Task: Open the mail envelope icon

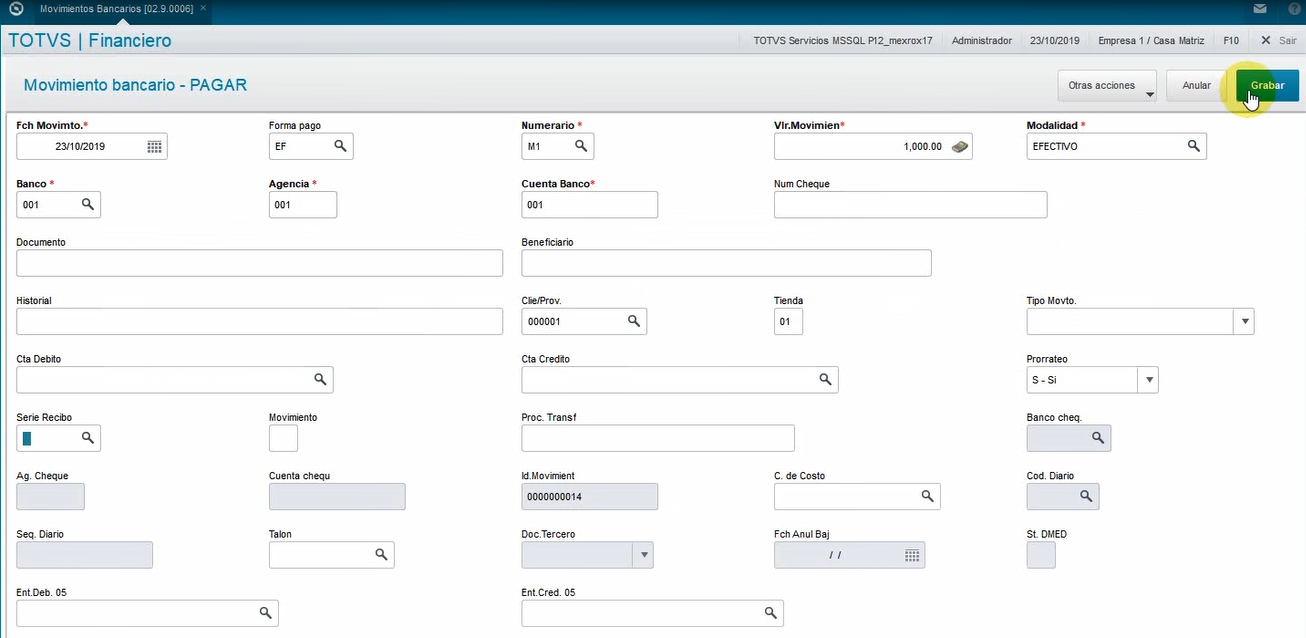Action: 1260,9
